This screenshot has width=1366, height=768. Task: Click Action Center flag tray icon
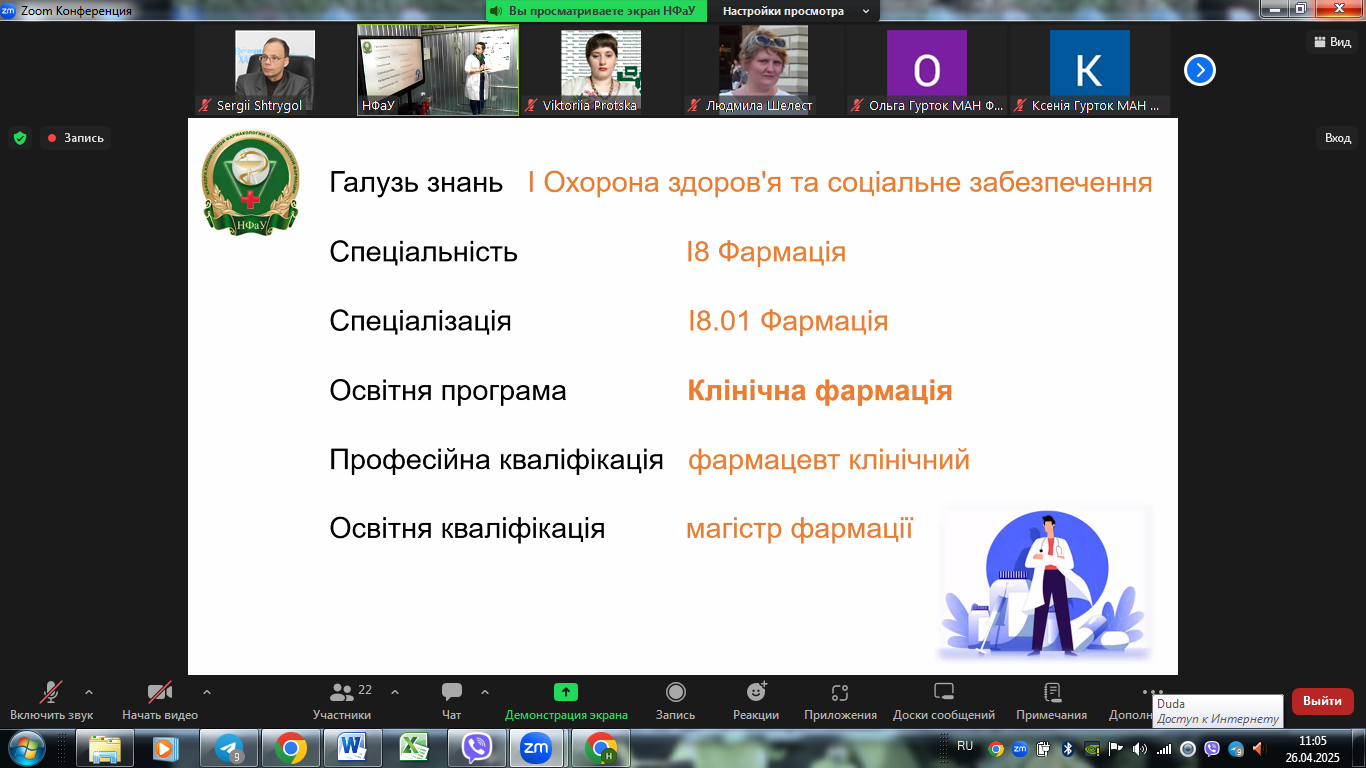click(1116, 748)
